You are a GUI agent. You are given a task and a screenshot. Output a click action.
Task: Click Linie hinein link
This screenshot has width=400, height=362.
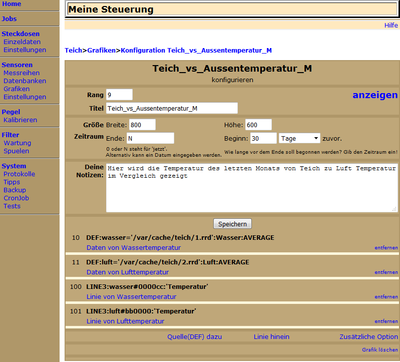point(271,337)
